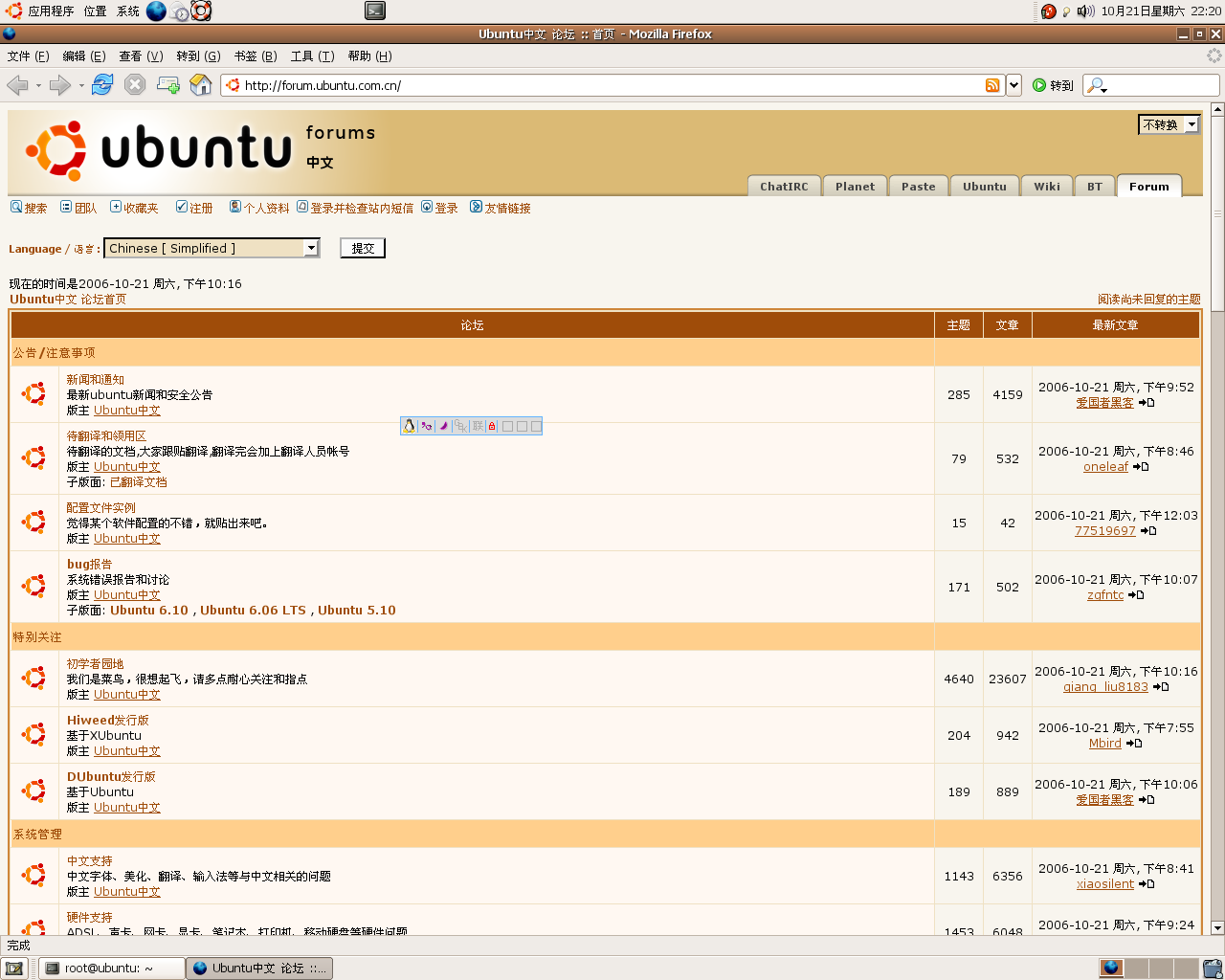Reload the page with the blue refresh icon
Image resolution: width=1225 pixels, height=980 pixels.
[x=102, y=85]
